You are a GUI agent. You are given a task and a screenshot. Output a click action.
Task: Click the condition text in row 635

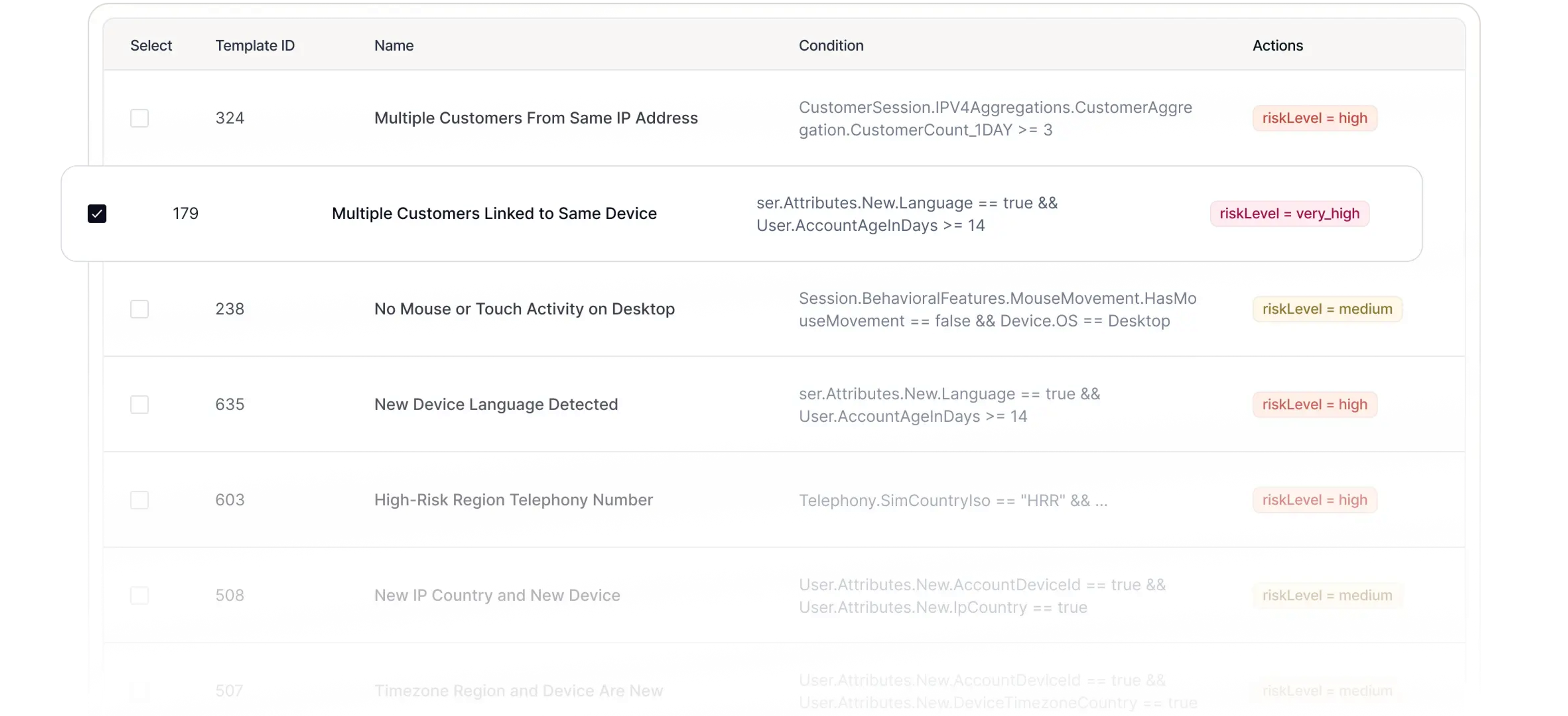(950, 405)
